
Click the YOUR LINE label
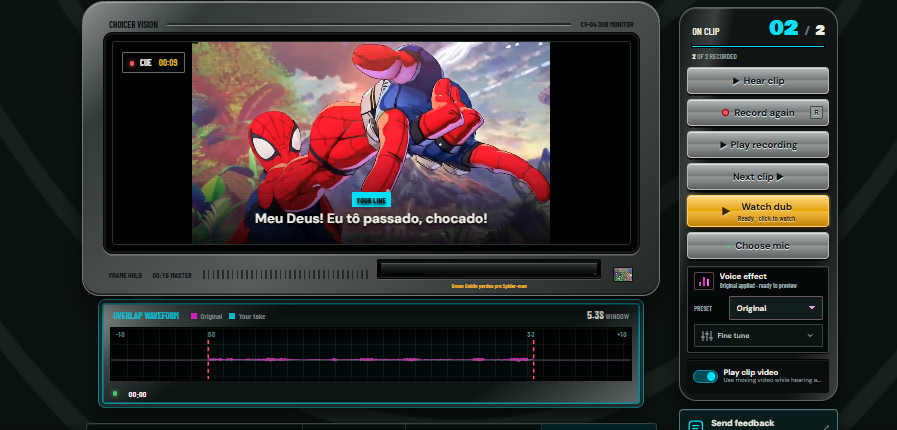371,200
